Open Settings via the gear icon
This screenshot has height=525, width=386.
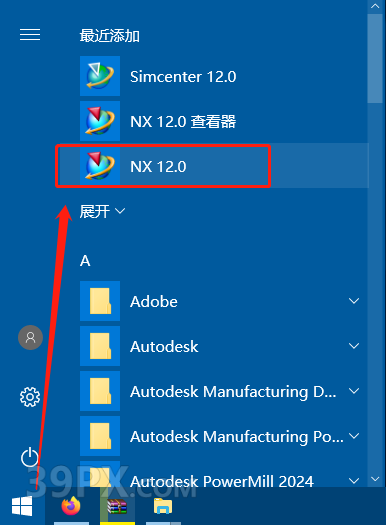(30, 397)
